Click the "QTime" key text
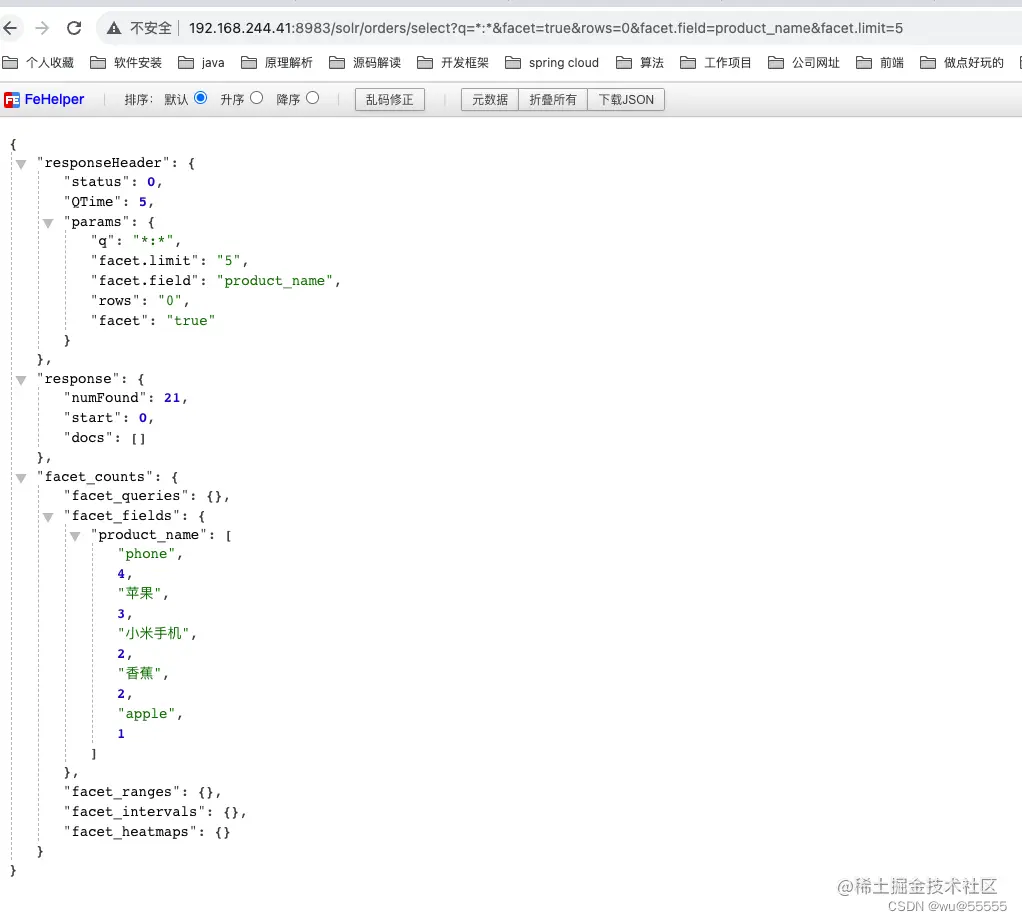Image resolution: width=1022 pixels, height=921 pixels. pos(93,202)
